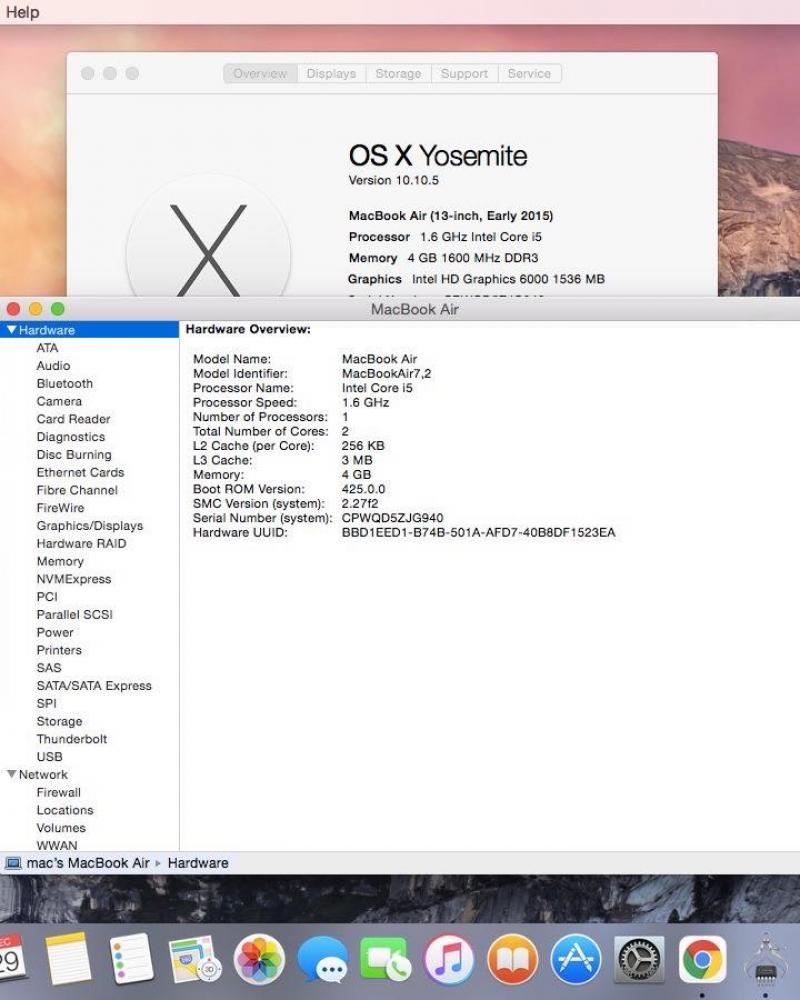
Task: Click the Version 10.10.5 text
Action: [394, 180]
